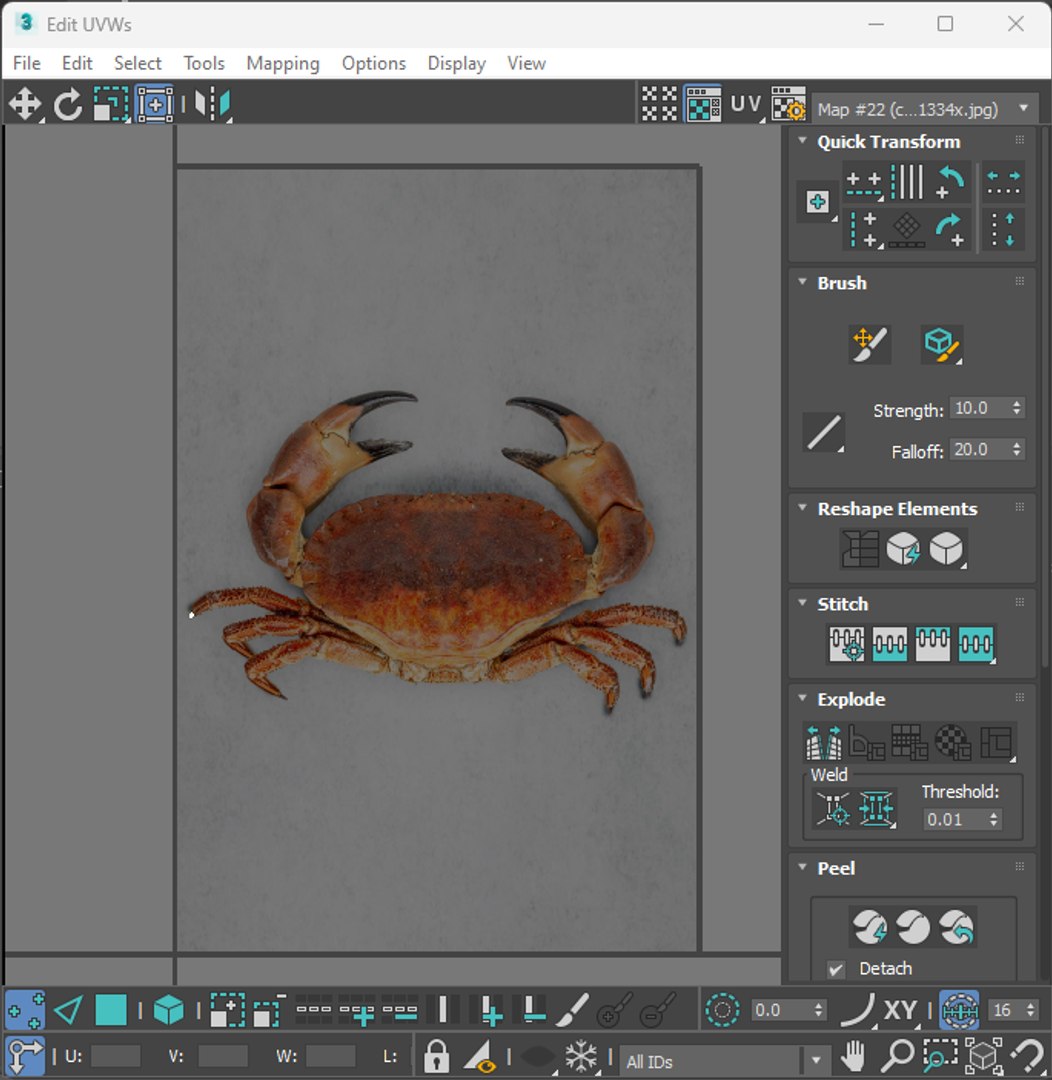Screen dimensions: 1052x1080
Task: Click Target Weld icon
Action: point(833,808)
